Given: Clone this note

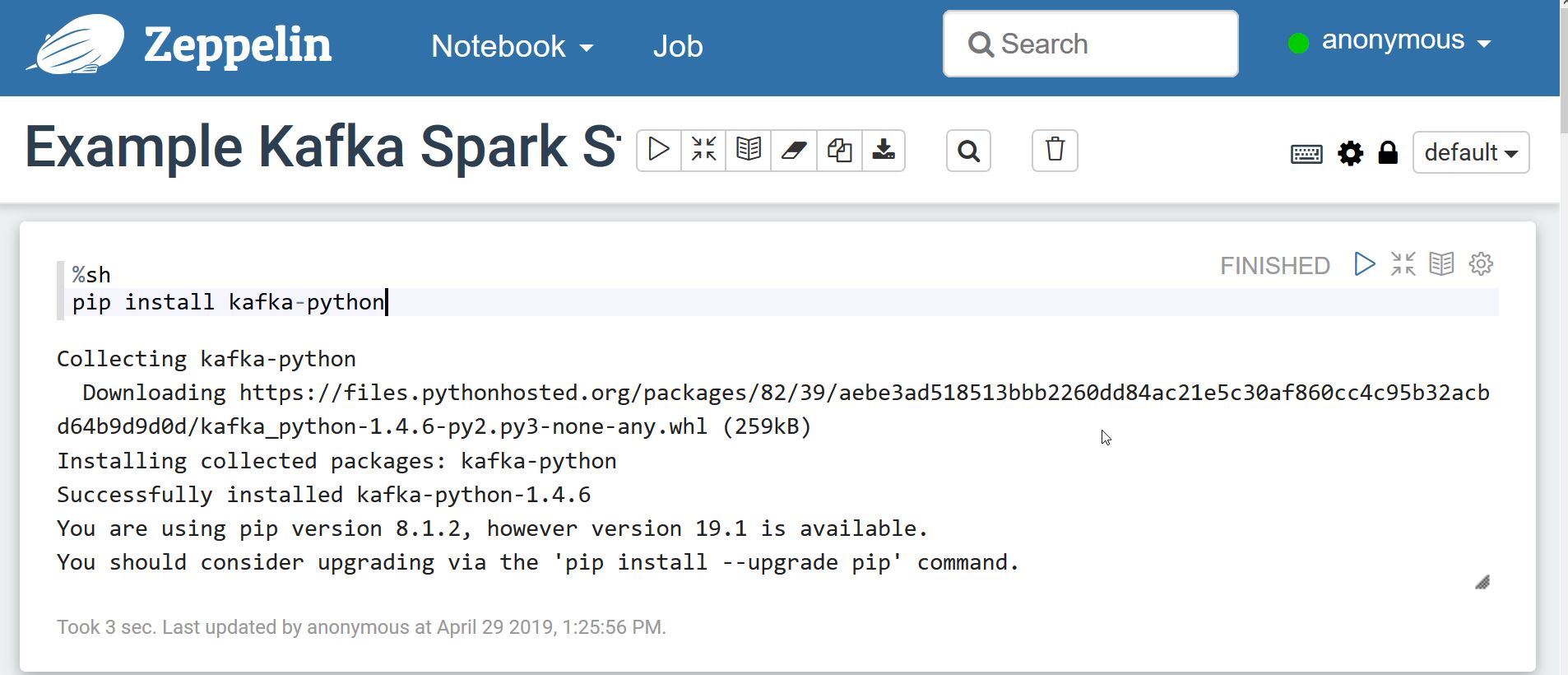Looking at the screenshot, I should (x=839, y=150).
